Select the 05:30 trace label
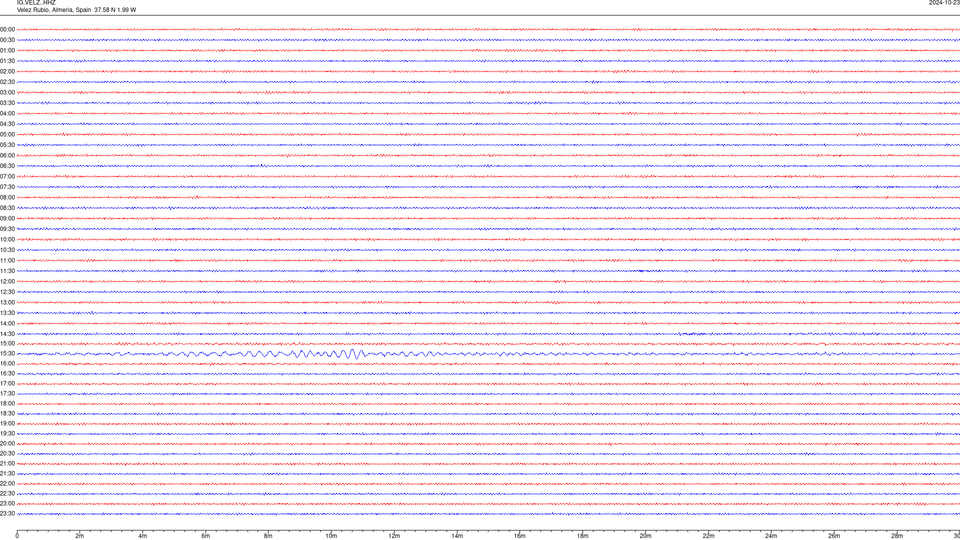 7,145
